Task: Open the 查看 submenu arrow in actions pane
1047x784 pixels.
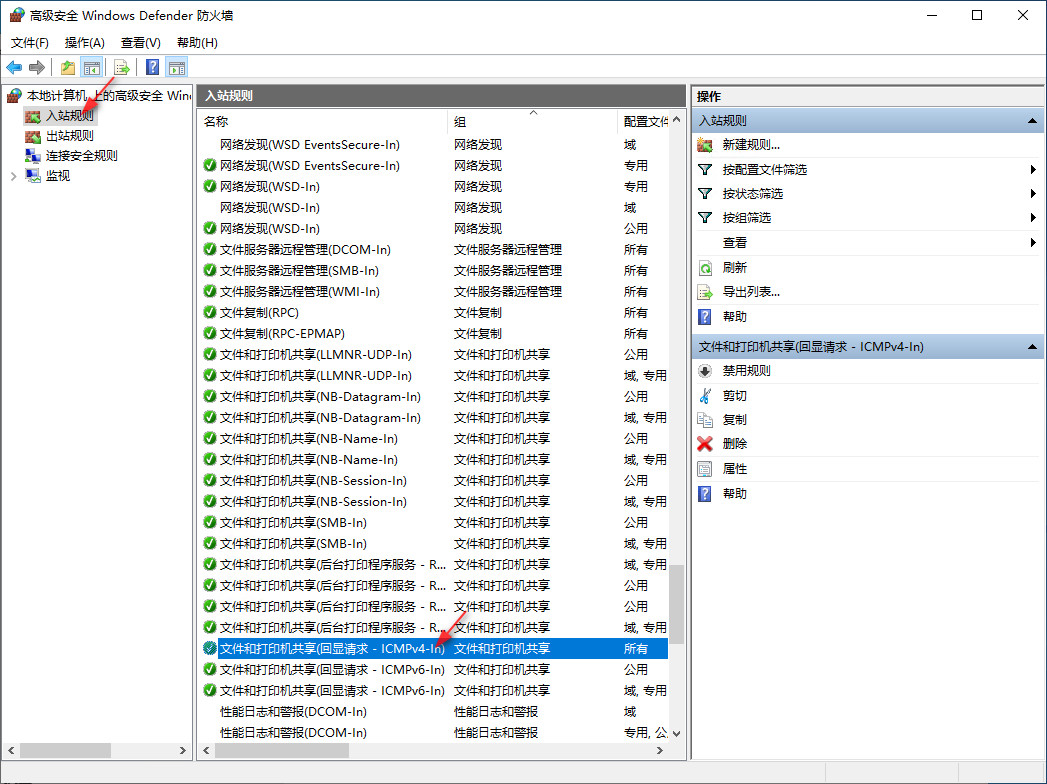Action: point(1033,242)
